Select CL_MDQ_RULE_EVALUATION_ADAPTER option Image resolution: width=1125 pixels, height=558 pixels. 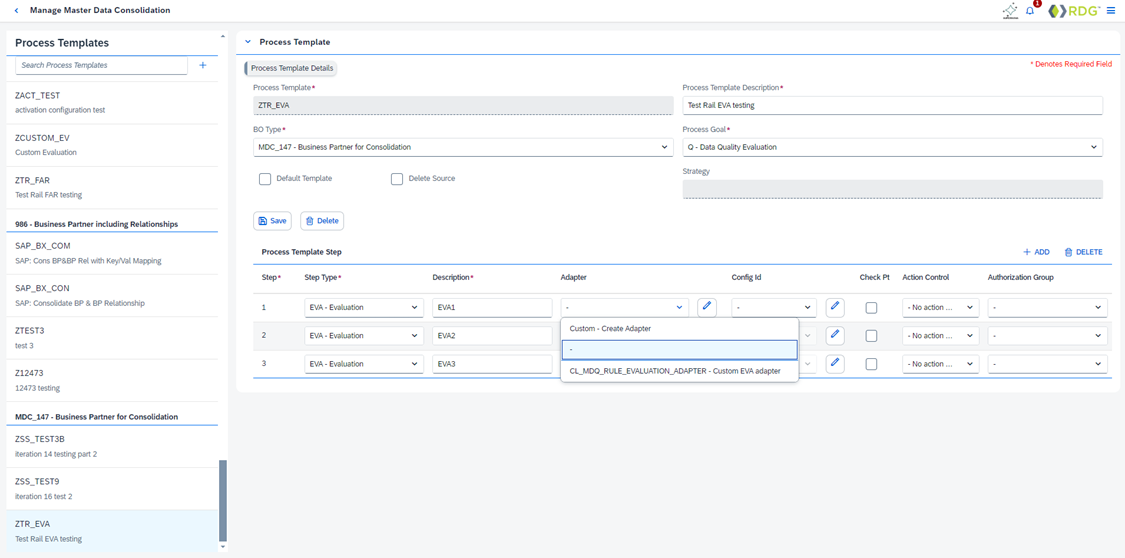(x=679, y=371)
